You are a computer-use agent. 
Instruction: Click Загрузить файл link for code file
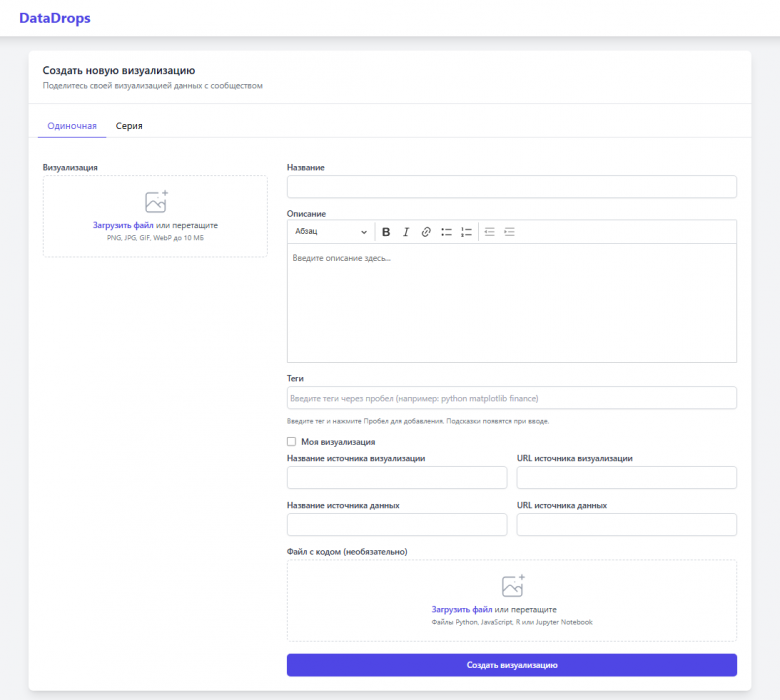[x=462, y=609]
